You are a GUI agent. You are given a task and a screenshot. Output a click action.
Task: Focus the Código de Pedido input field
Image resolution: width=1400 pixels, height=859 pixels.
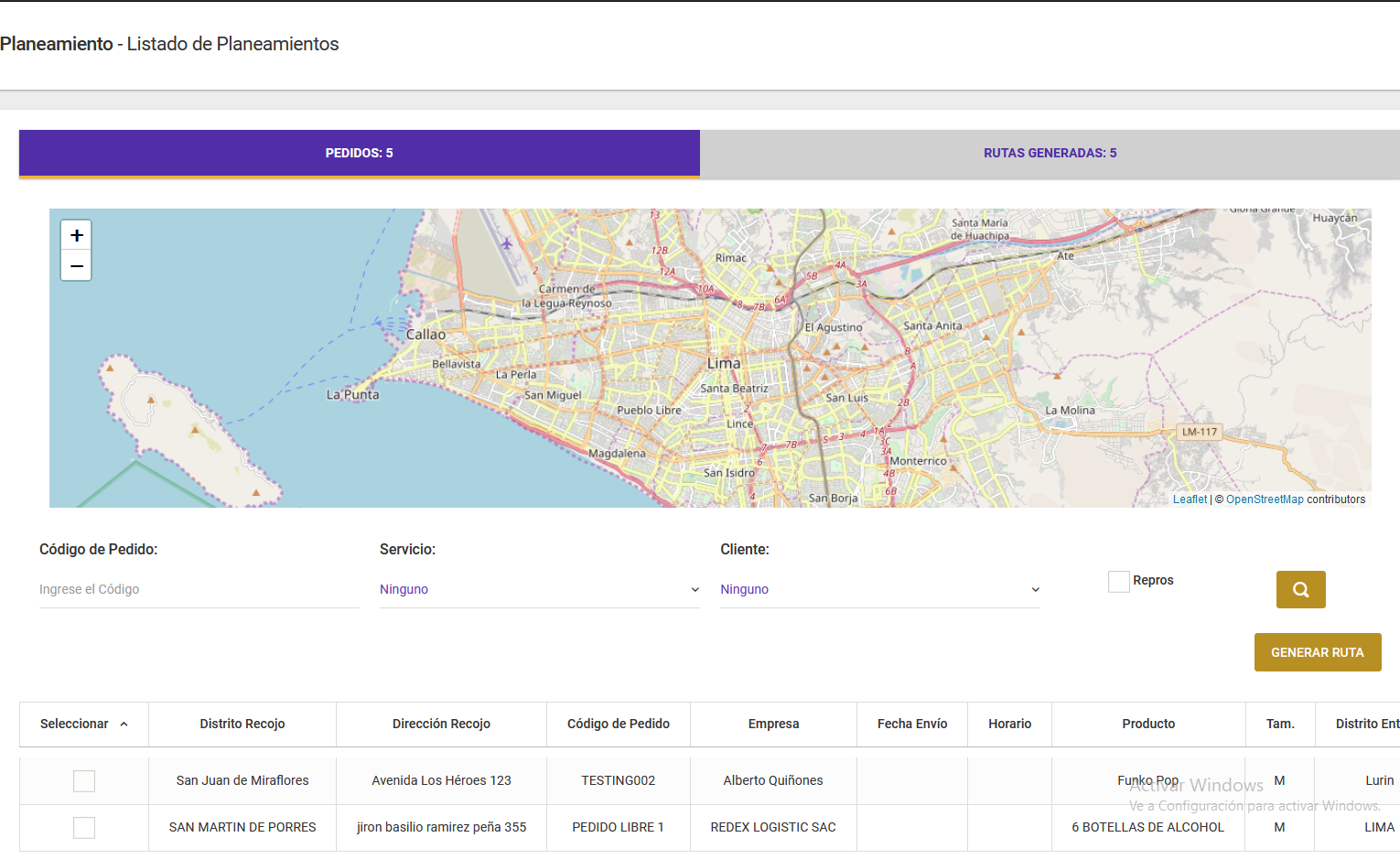click(199, 590)
